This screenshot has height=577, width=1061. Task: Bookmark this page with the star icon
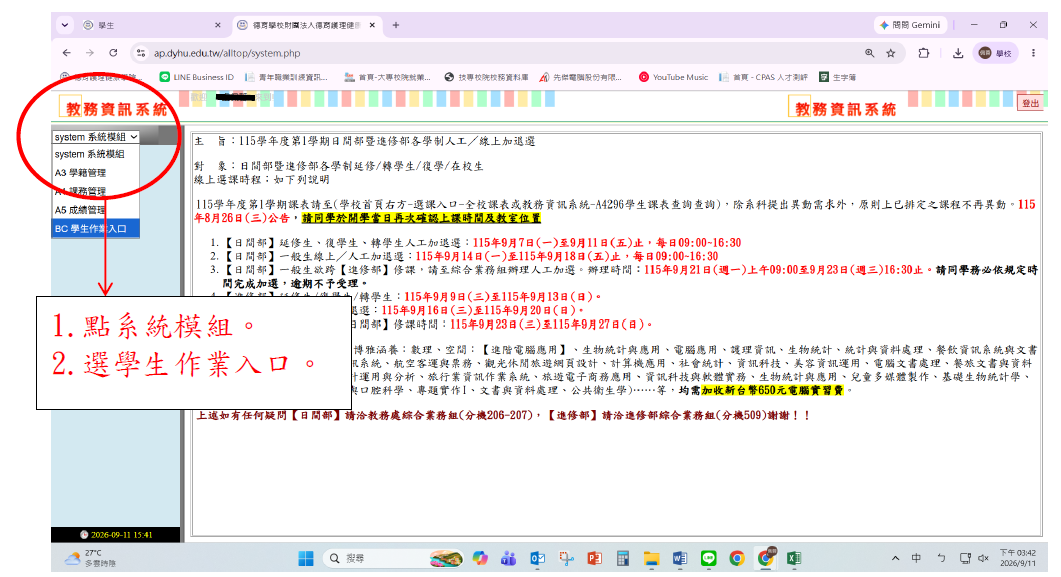[890, 53]
